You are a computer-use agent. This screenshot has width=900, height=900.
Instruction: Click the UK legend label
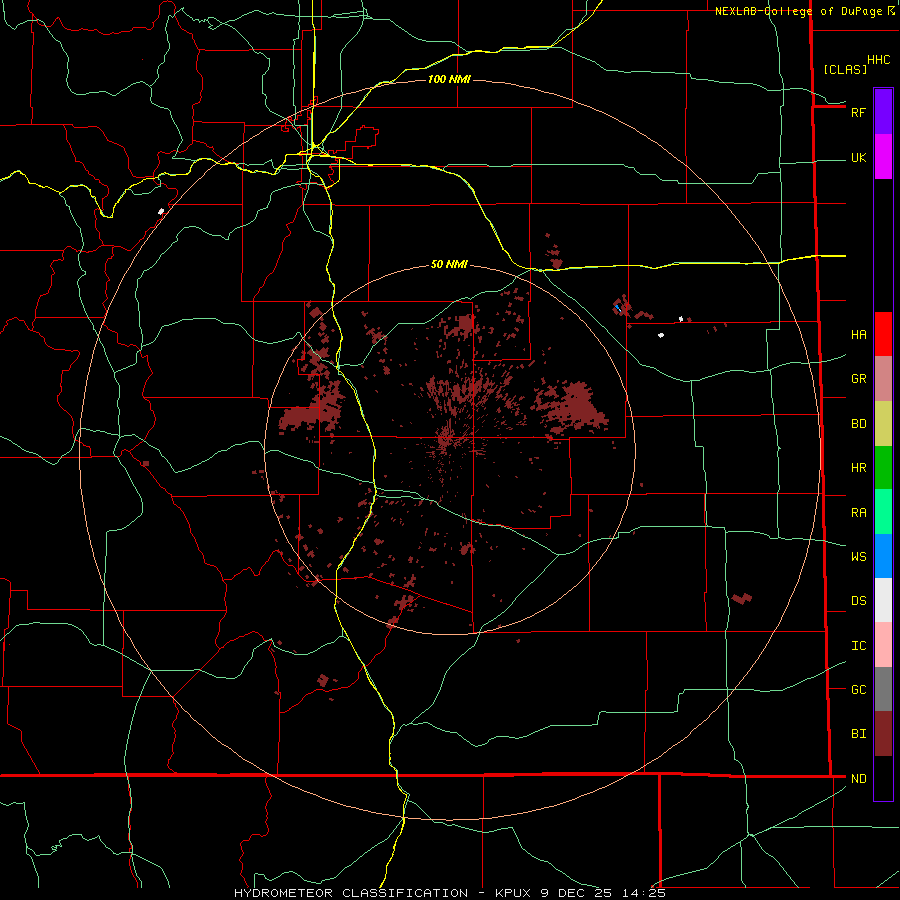(859, 158)
